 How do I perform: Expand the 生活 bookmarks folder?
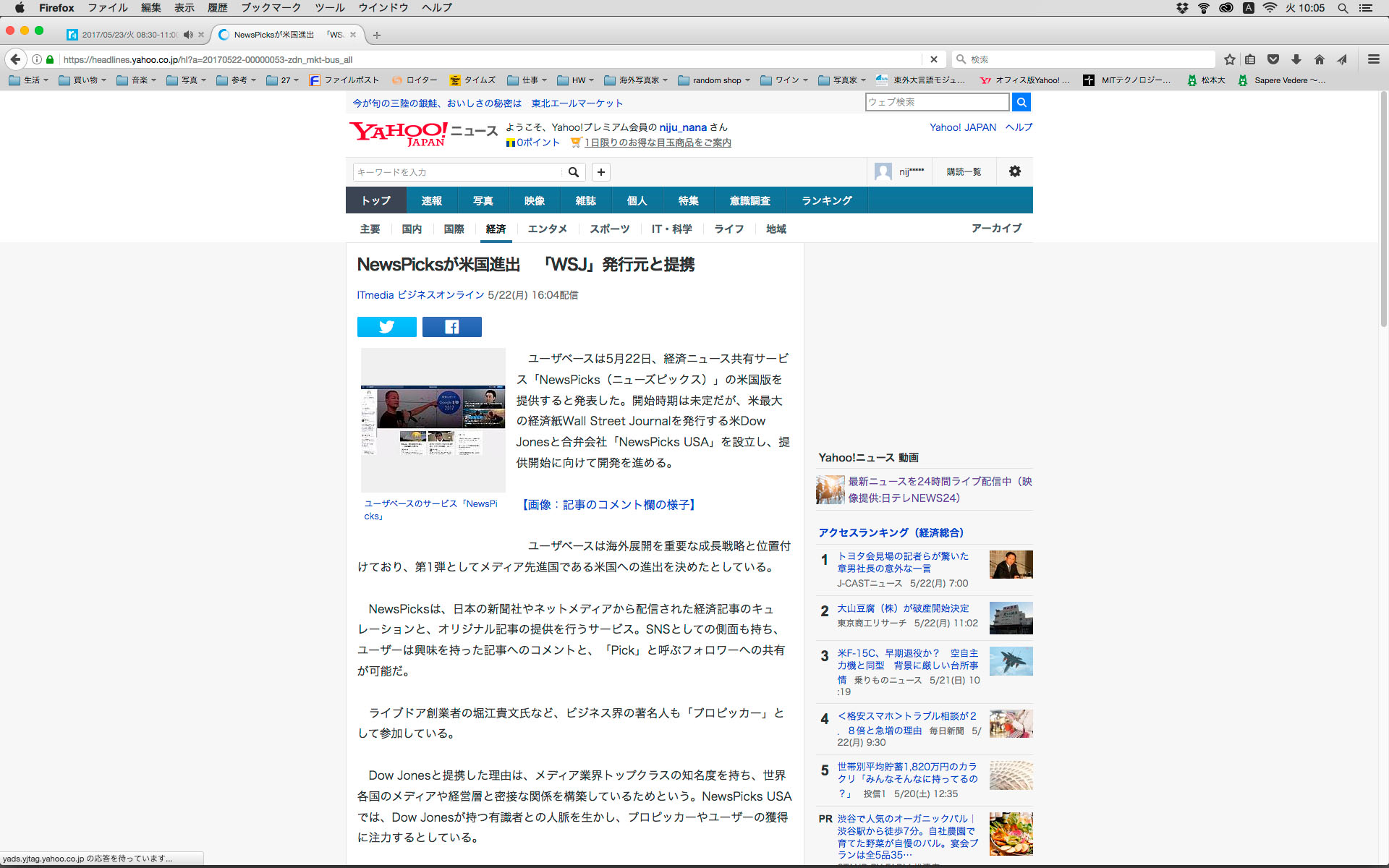pyautogui.click(x=29, y=80)
